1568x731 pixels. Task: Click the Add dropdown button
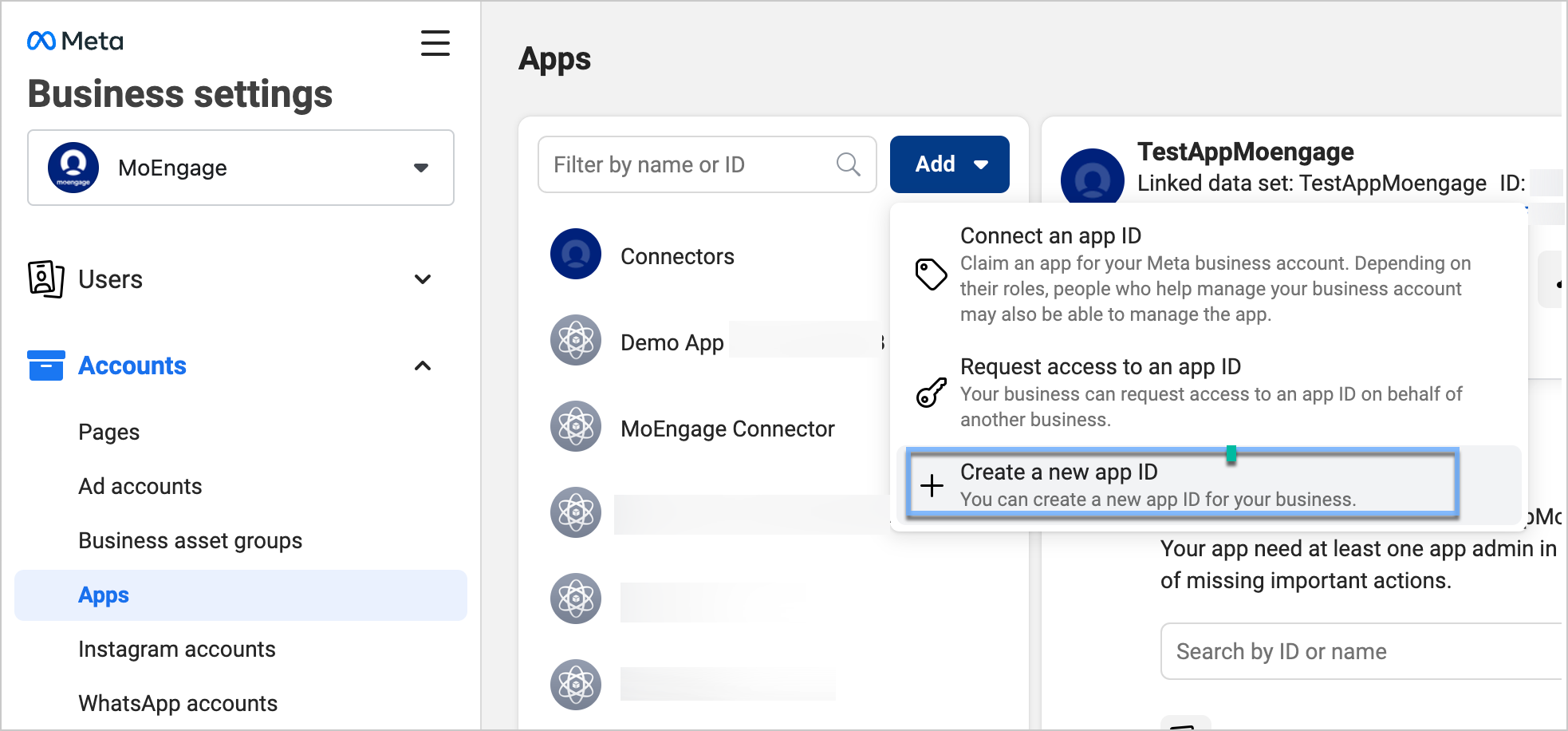click(x=949, y=164)
